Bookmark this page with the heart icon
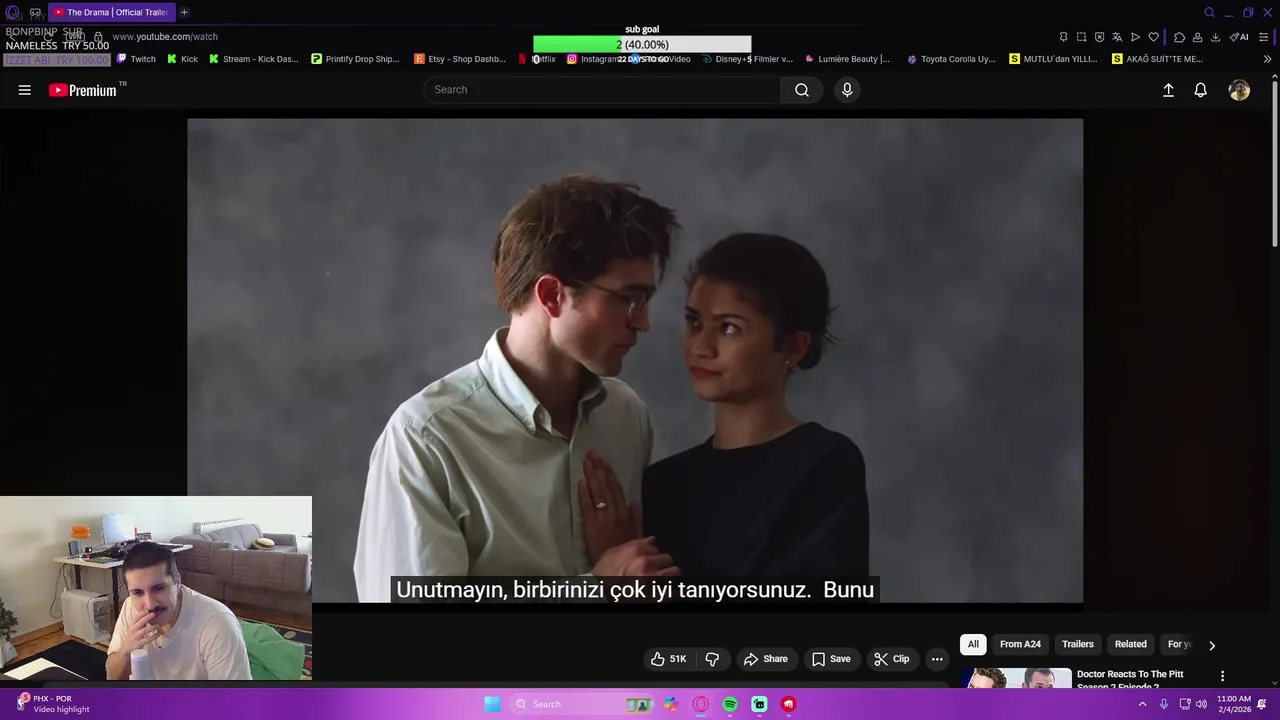Screen dimensions: 1280x720 (1153, 37)
